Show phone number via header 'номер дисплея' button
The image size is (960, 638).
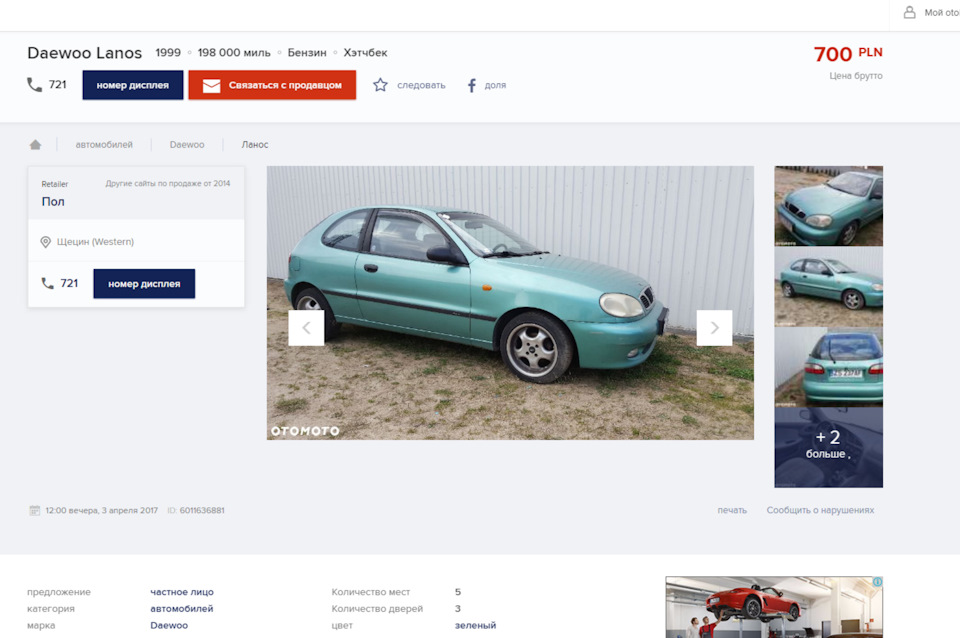pos(133,85)
